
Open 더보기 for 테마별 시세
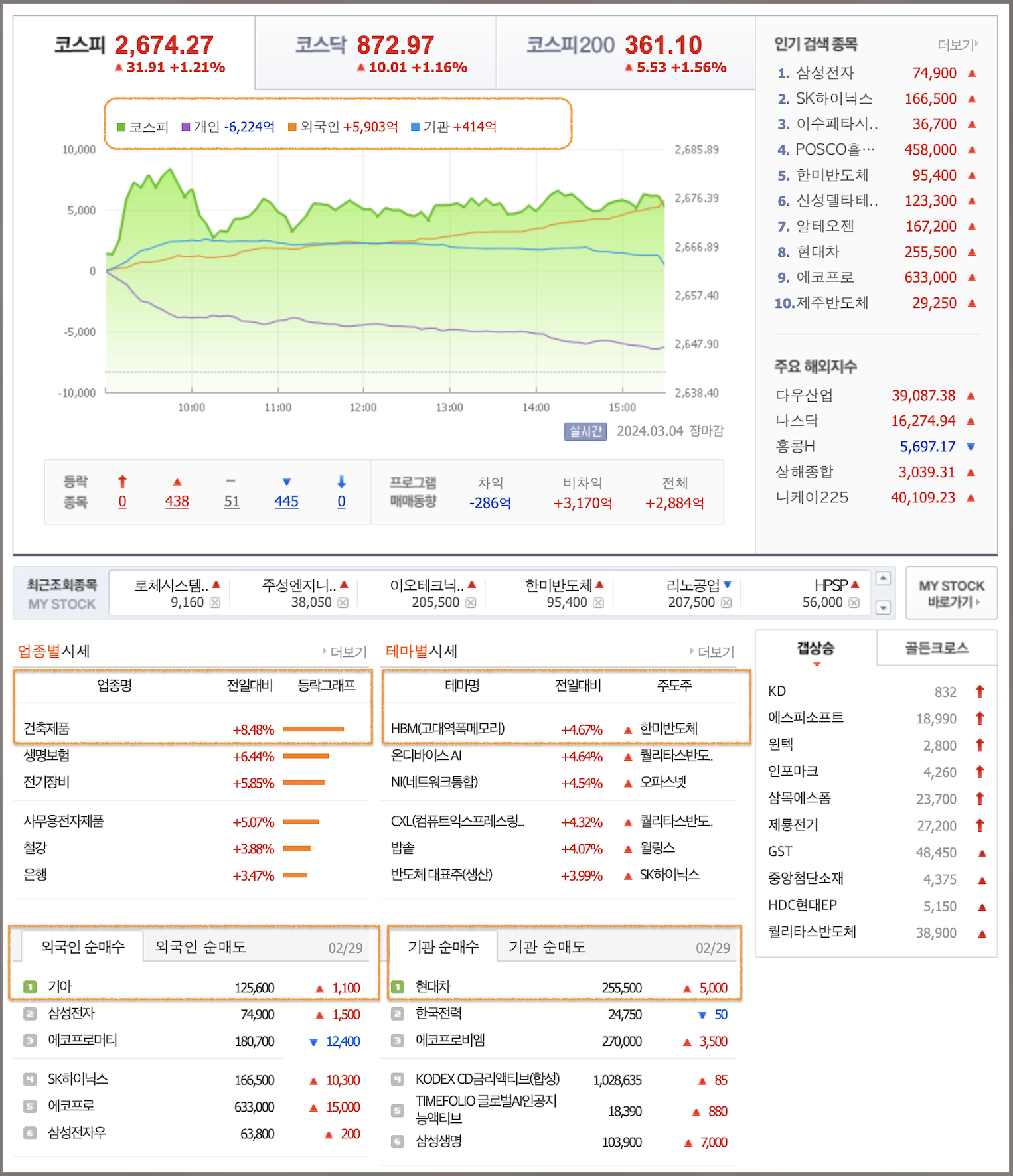(713, 652)
